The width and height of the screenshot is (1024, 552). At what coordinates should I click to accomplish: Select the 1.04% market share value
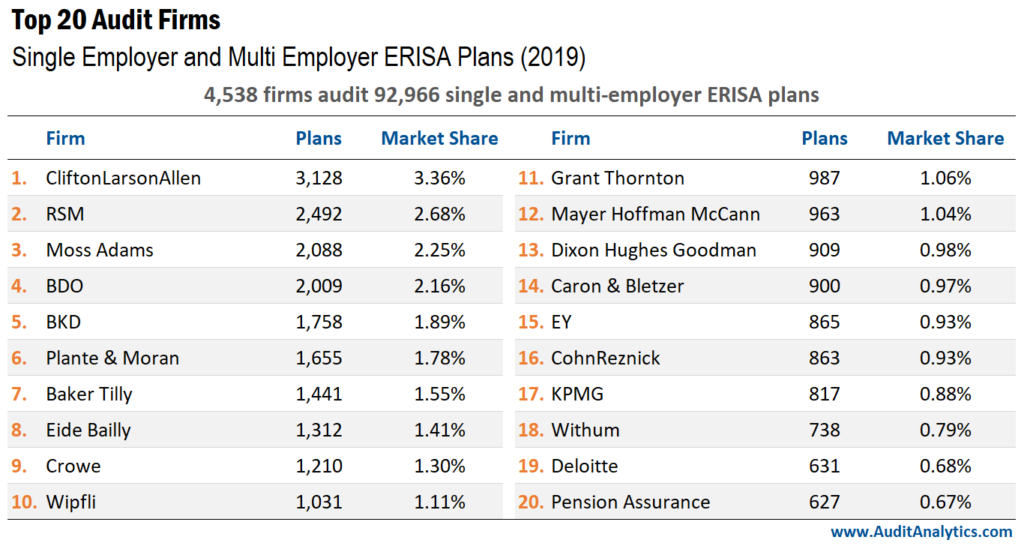[x=946, y=214]
